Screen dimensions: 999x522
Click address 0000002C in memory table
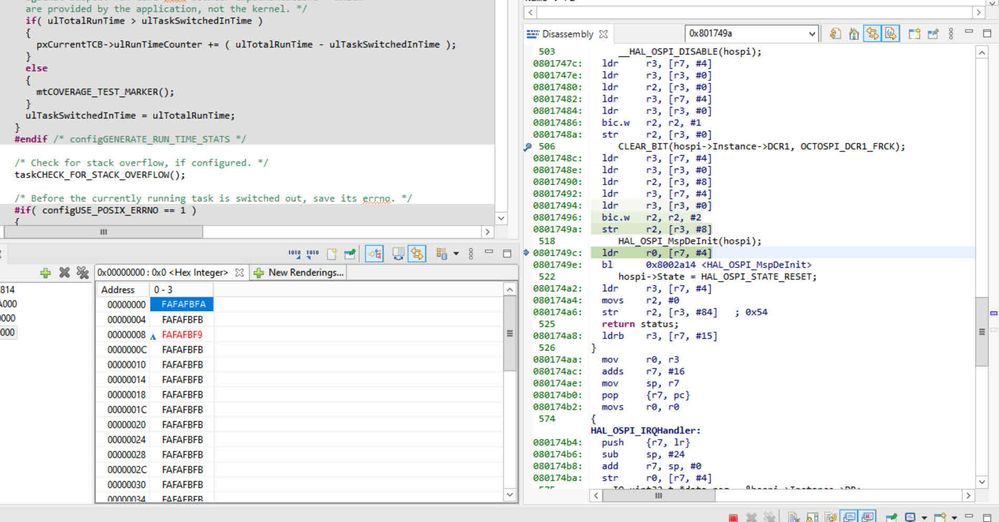point(127,470)
